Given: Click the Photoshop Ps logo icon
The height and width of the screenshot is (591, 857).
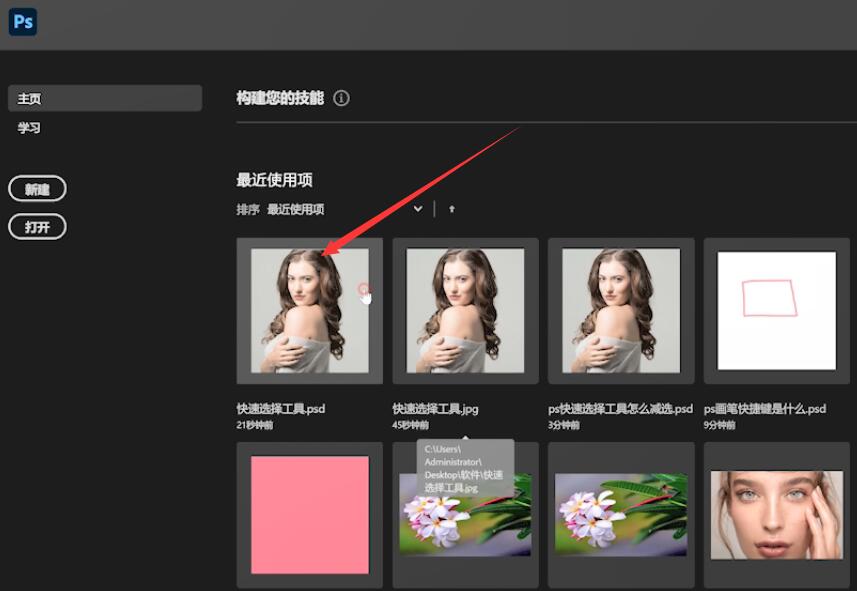Looking at the screenshot, I should [x=23, y=22].
